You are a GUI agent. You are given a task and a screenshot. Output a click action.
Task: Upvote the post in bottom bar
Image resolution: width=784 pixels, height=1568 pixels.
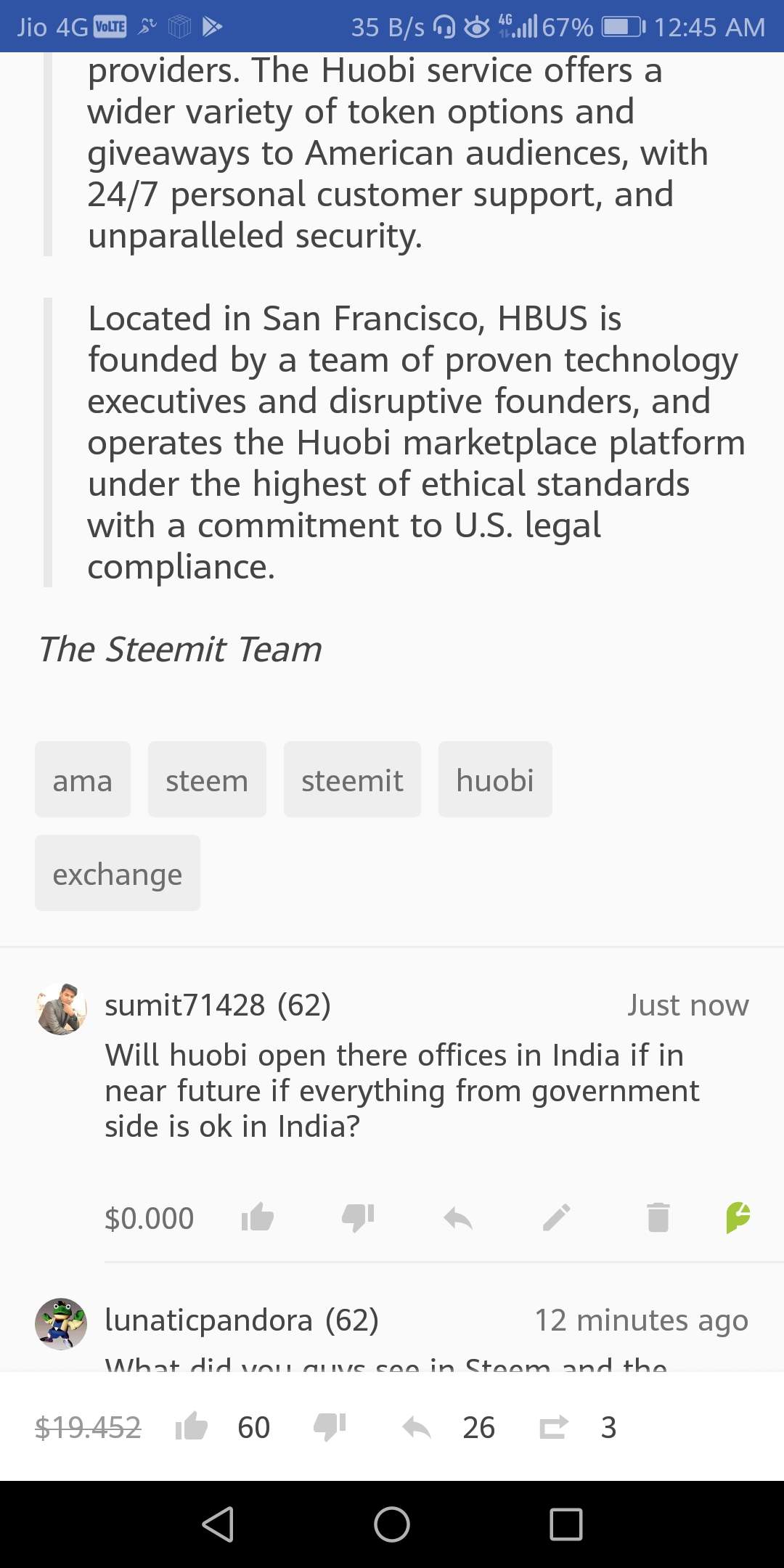tap(192, 1427)
